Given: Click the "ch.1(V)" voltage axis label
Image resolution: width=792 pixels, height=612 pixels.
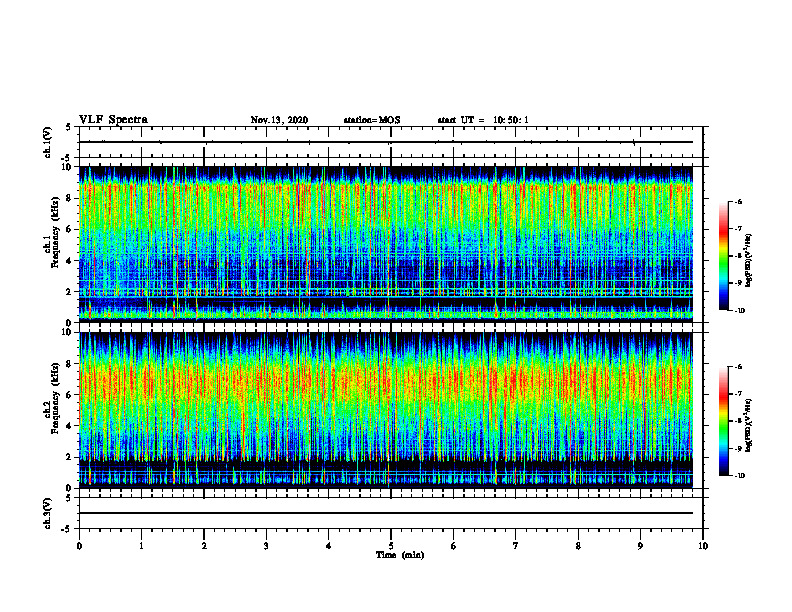Looking at the screenshot, I should point(48,142).
